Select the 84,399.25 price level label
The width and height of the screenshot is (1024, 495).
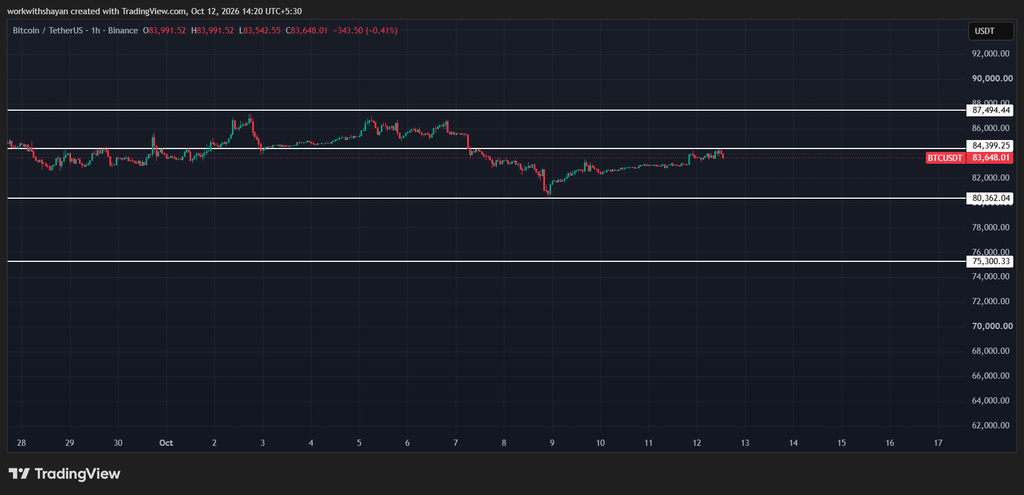click(x=991, y=146)
